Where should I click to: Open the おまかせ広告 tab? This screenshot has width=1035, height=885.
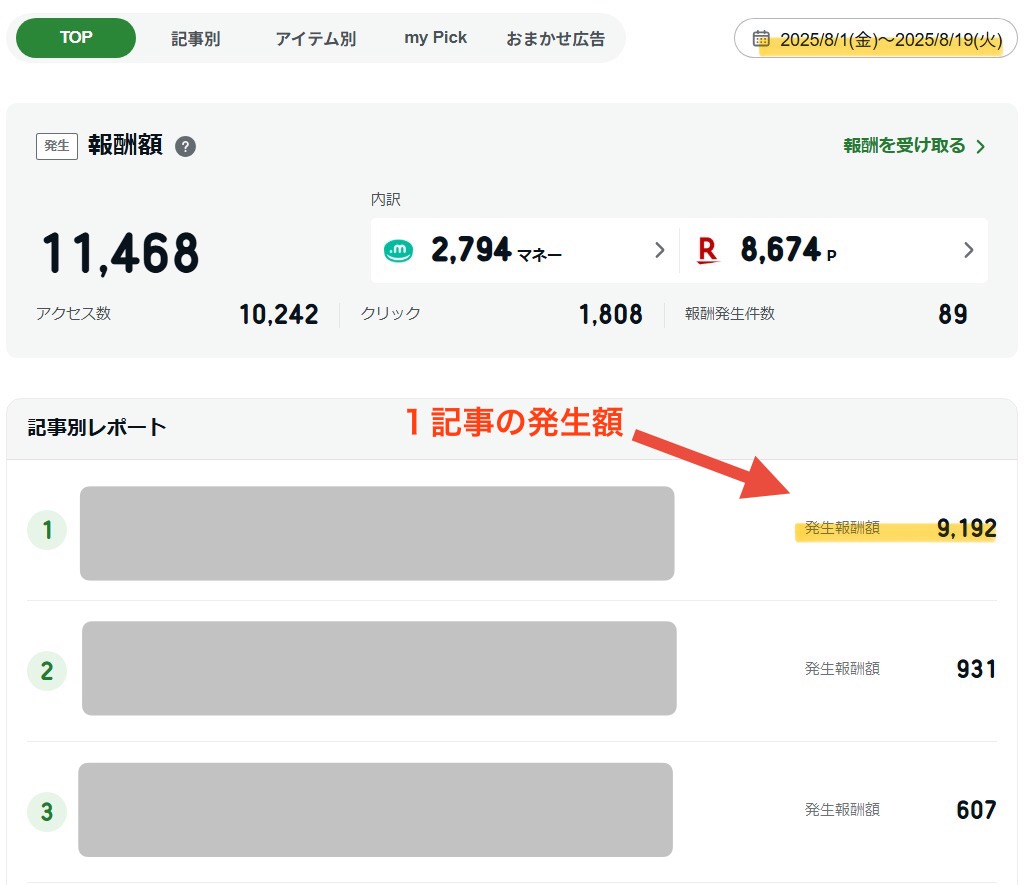pyautogui.click(x=555, y=39)
